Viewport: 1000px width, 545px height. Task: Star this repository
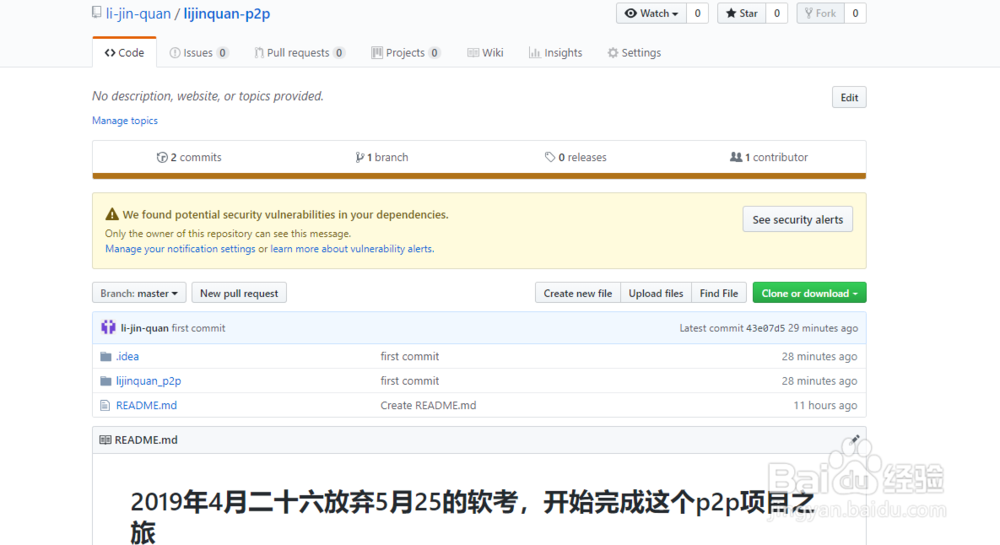click(x=741, y=13)
